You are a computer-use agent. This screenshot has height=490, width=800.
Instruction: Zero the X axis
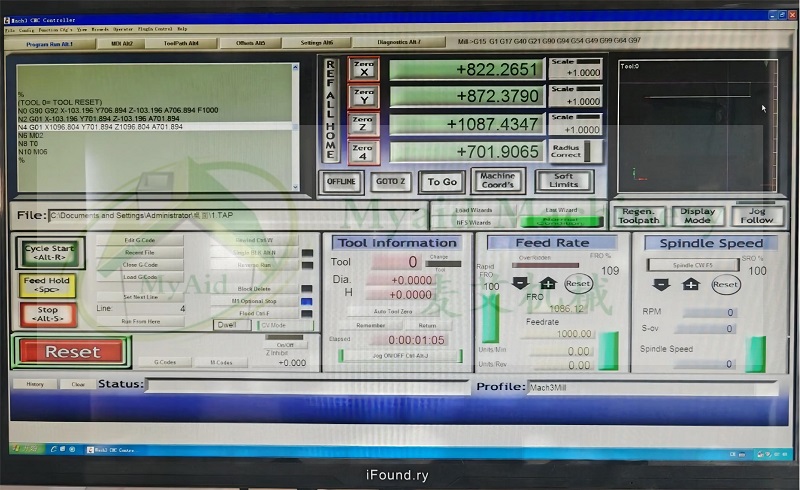click(x=364, y=68)
